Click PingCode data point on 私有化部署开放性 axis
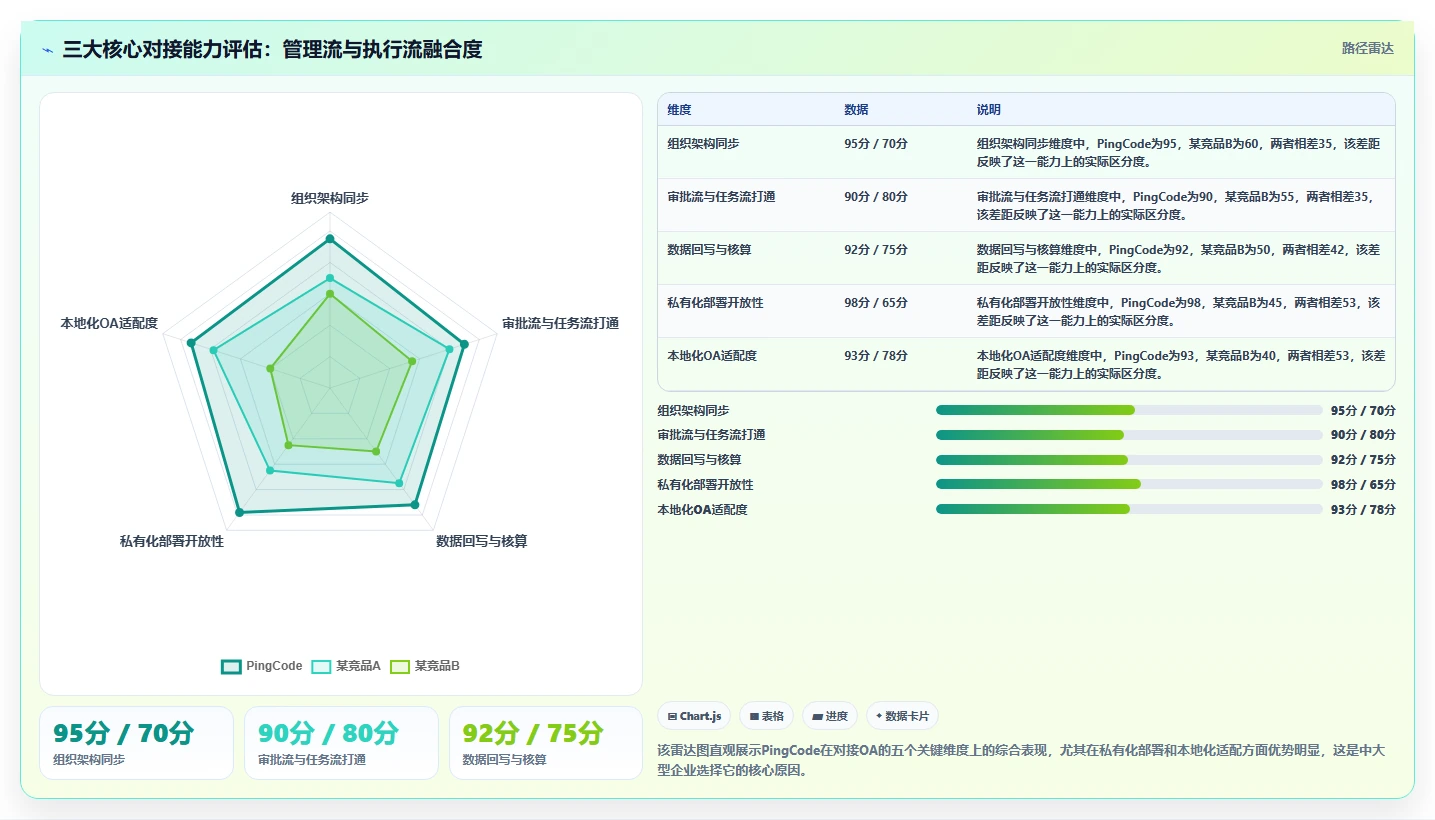Screen dimensions: 1435x820 pos(239,513)
